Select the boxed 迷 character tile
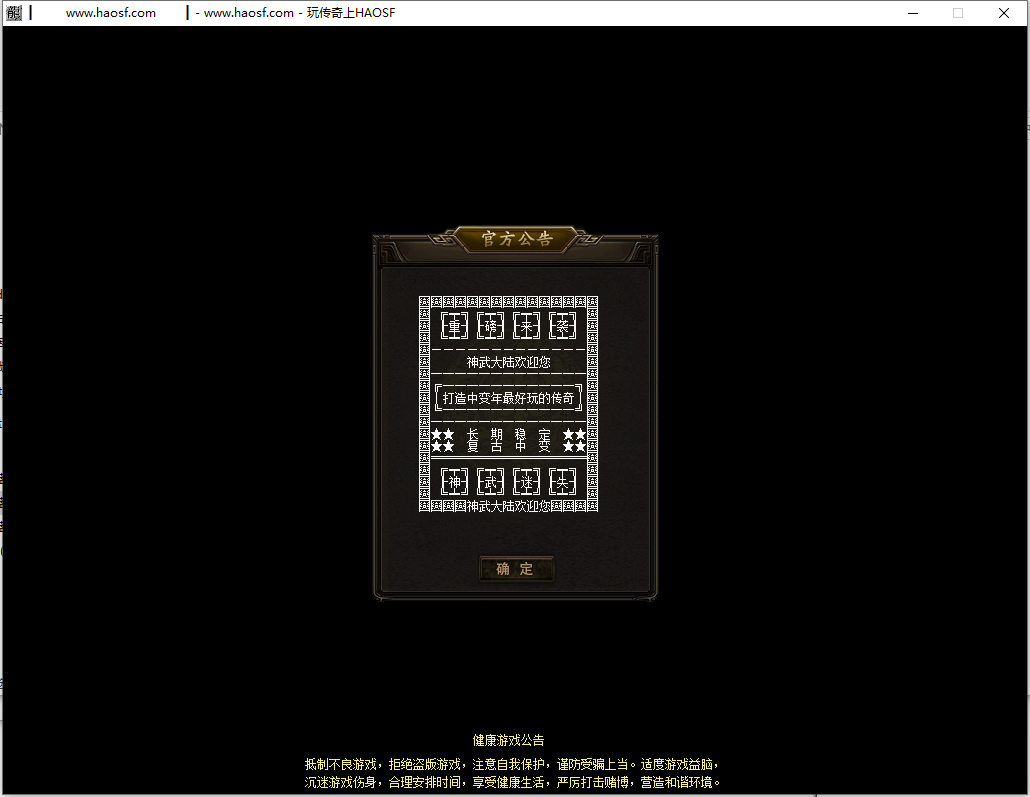The width and height of the screenshot is (1030, 797). point(527,482)
